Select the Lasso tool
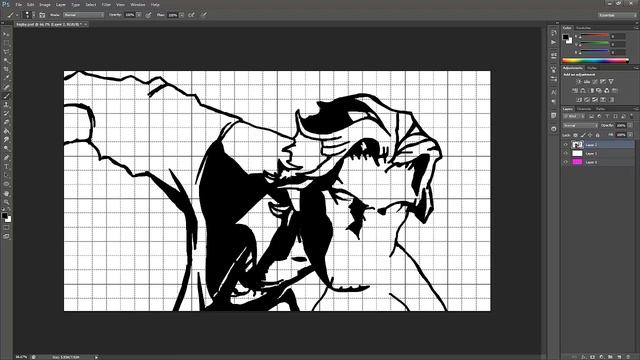Viewport: 640px width, 360px height. coord(6,52)
